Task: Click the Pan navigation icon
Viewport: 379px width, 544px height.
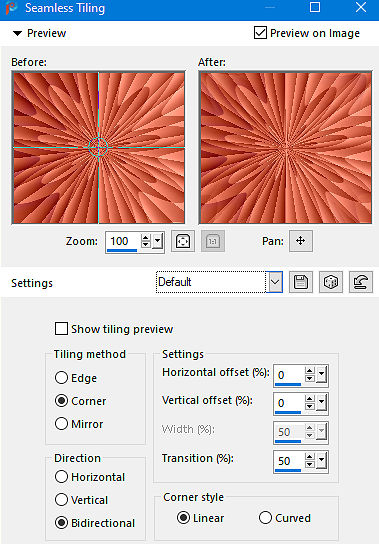Action: [x=301, y=241]
